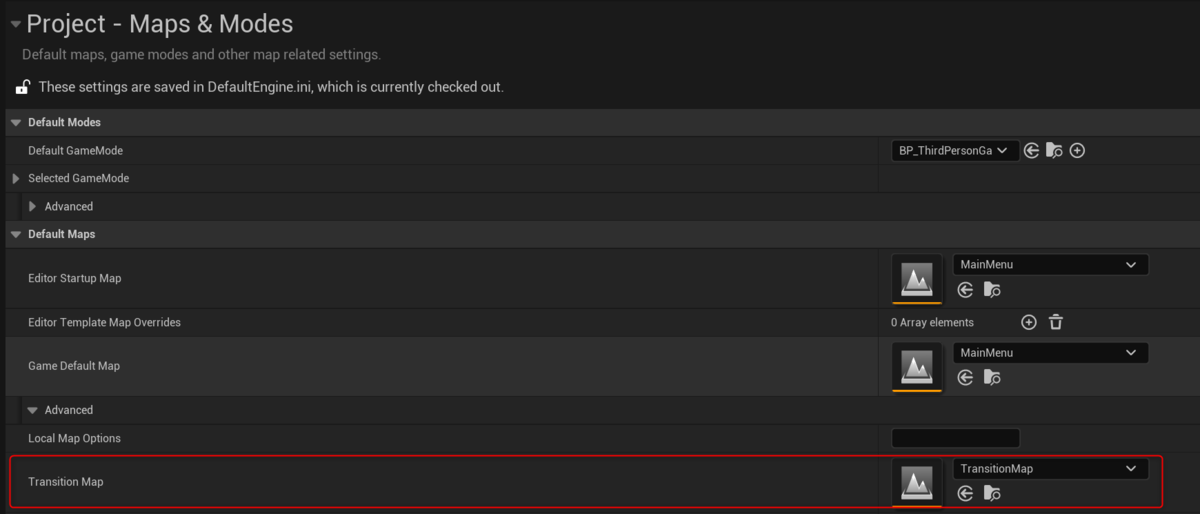Use selected asset for Transition Map

pyautogui.click(x=965, y=493)
